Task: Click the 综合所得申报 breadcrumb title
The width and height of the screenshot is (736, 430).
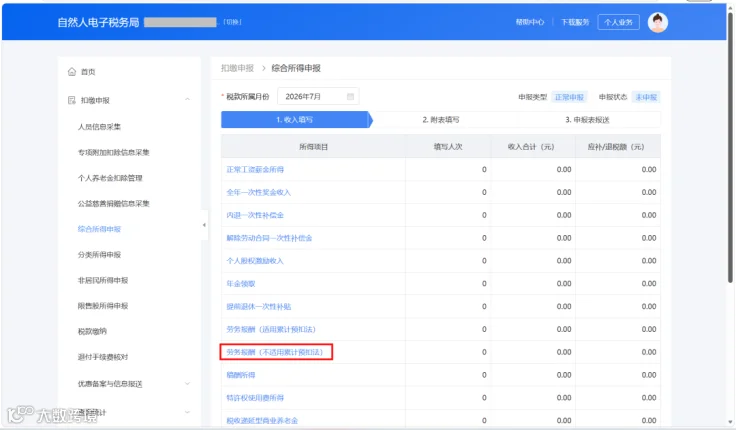Action: tap(296, 68)
